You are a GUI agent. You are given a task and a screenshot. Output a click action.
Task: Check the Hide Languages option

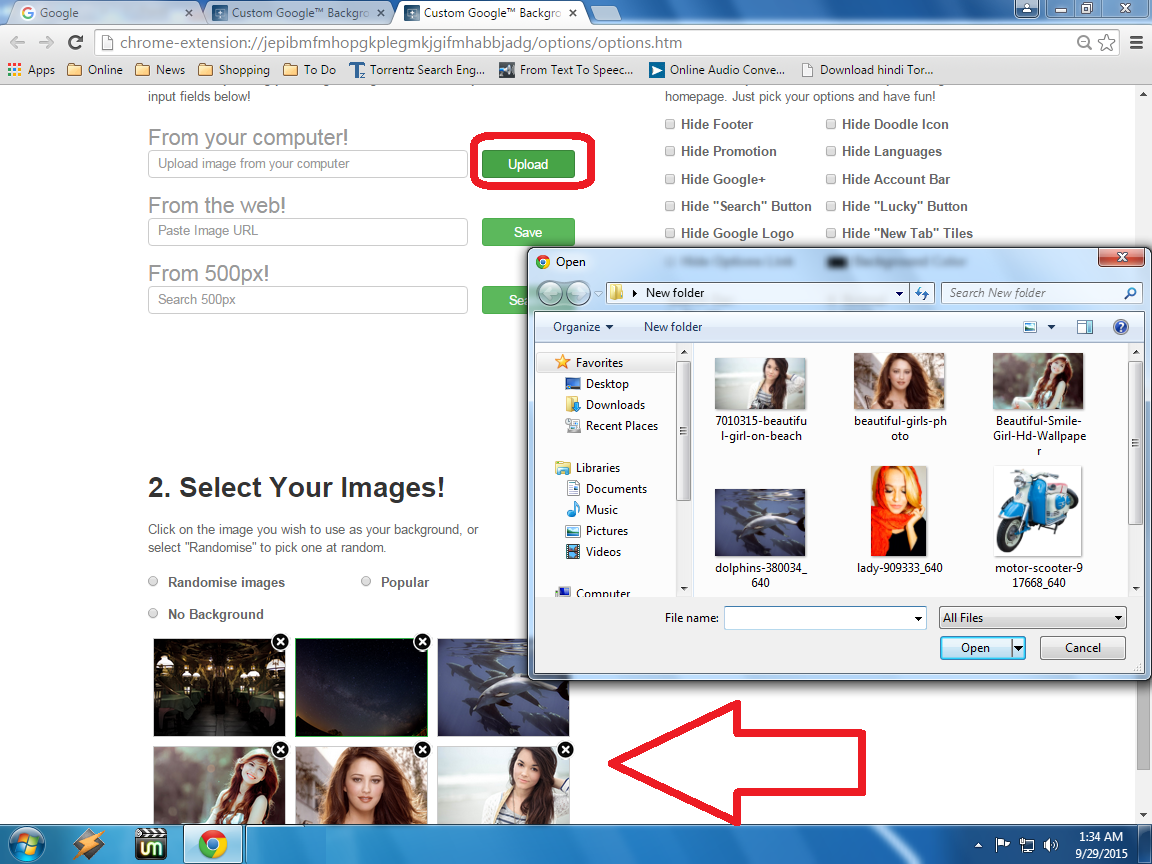click(831, 151)
